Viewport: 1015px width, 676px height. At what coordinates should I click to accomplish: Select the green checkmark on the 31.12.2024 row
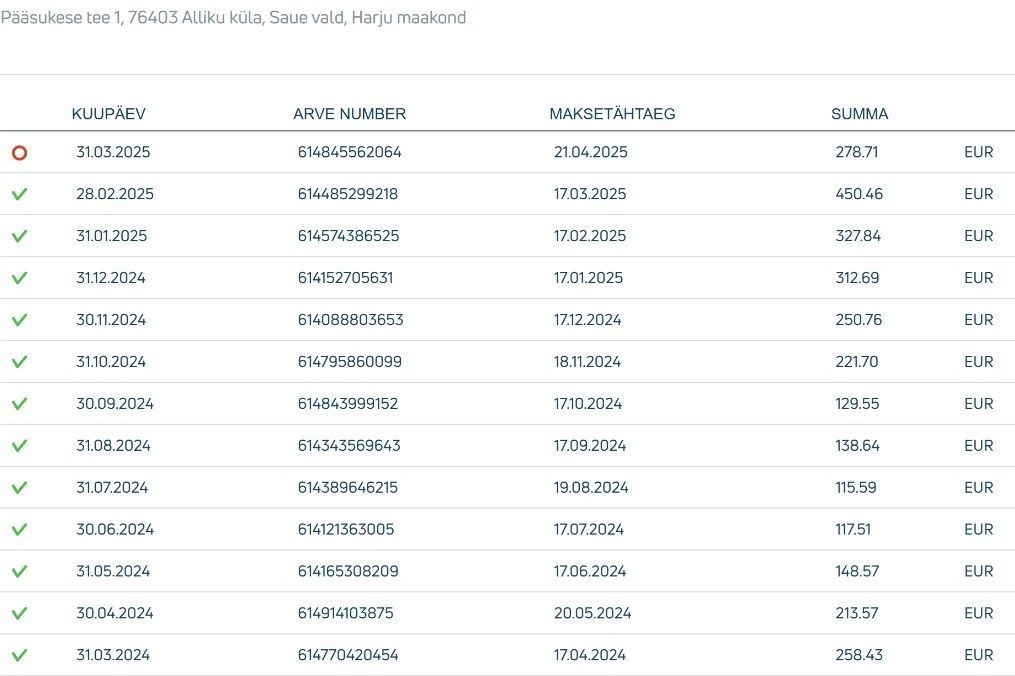pos(19,278)
